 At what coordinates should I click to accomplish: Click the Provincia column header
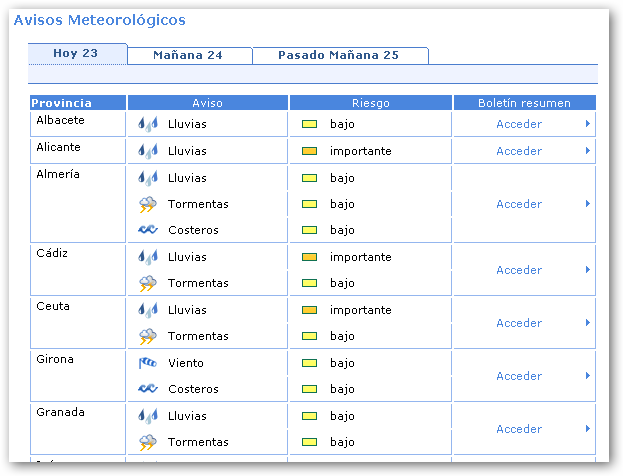pyautogui.click(x=62, y=103)
